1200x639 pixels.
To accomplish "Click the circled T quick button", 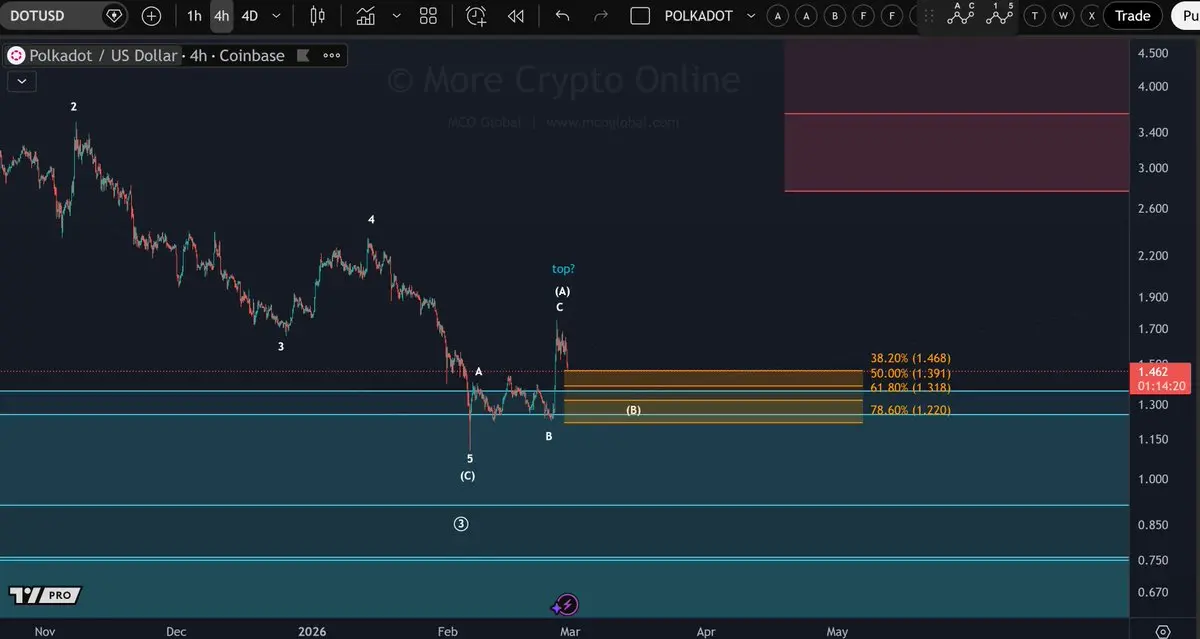I will pos(1035,16).
